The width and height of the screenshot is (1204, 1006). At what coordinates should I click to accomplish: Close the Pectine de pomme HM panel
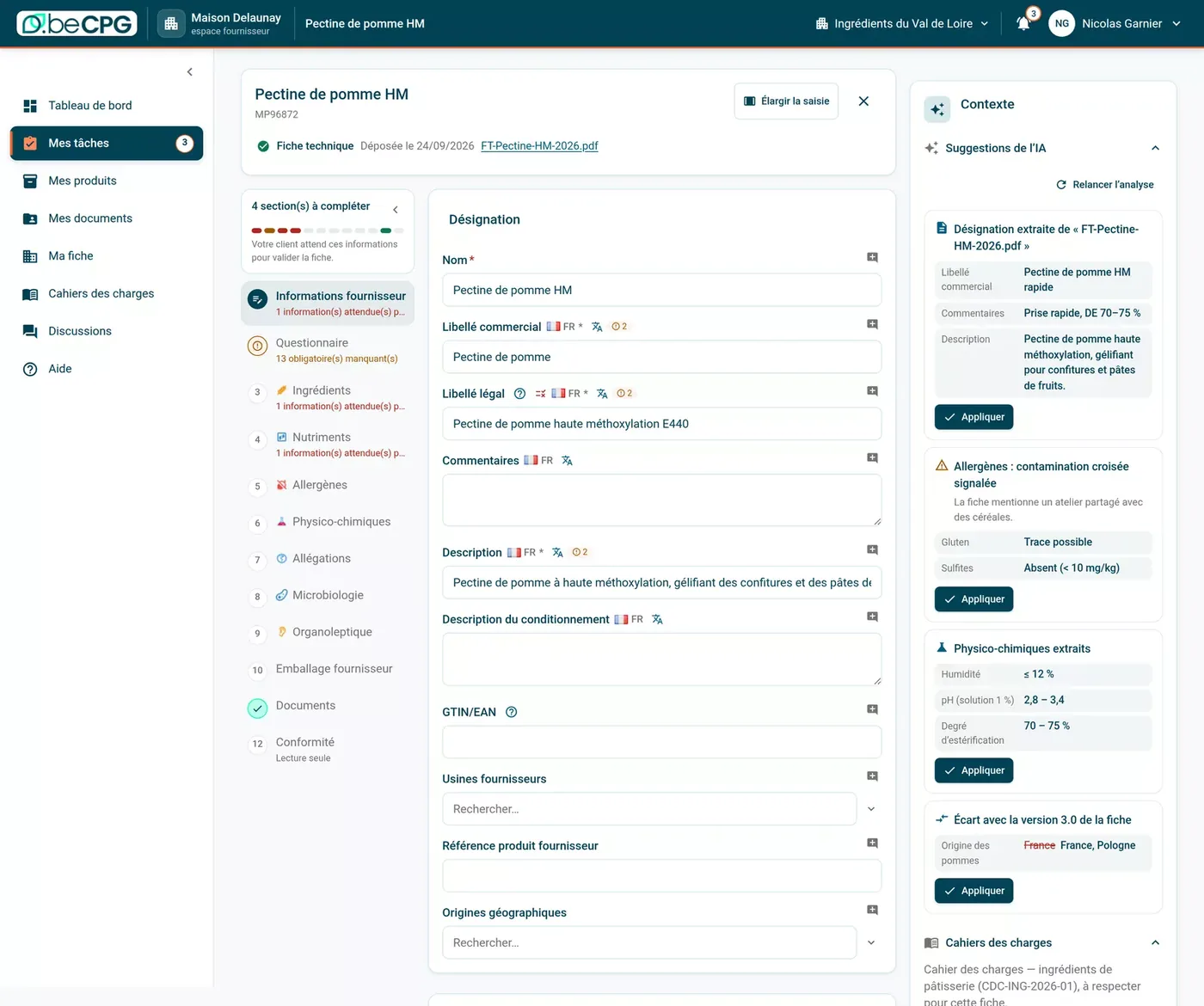point(863,101)
